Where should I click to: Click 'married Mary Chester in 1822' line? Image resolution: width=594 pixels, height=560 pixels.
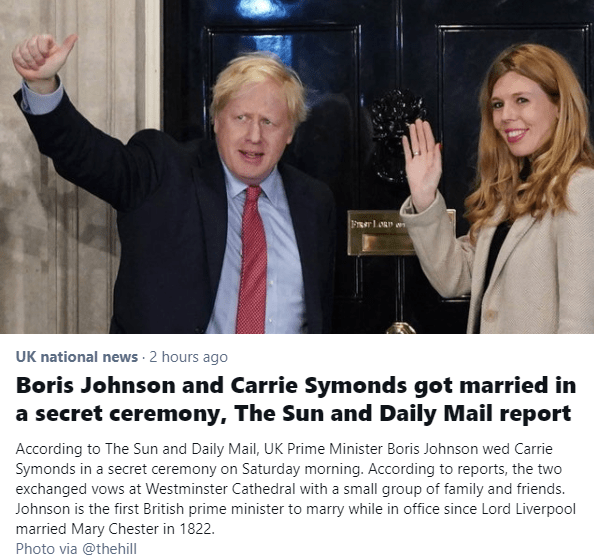[115, 529]
